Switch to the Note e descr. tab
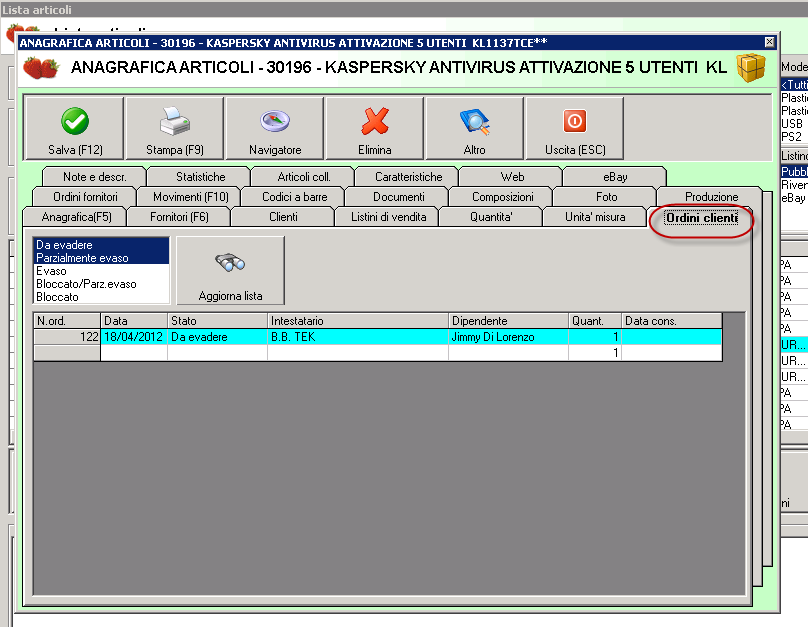This screenshot has width=808, height=627. click(x=94, y=177)
